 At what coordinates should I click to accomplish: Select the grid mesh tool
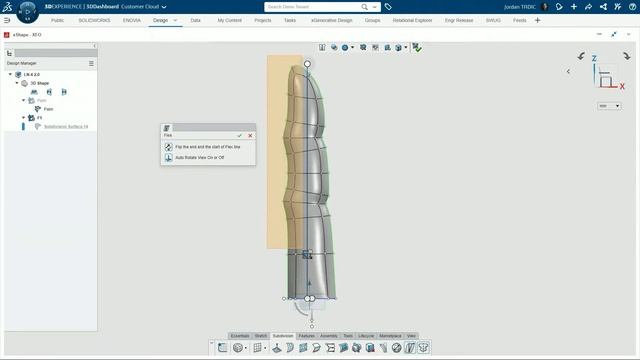(x=257, y=348)
